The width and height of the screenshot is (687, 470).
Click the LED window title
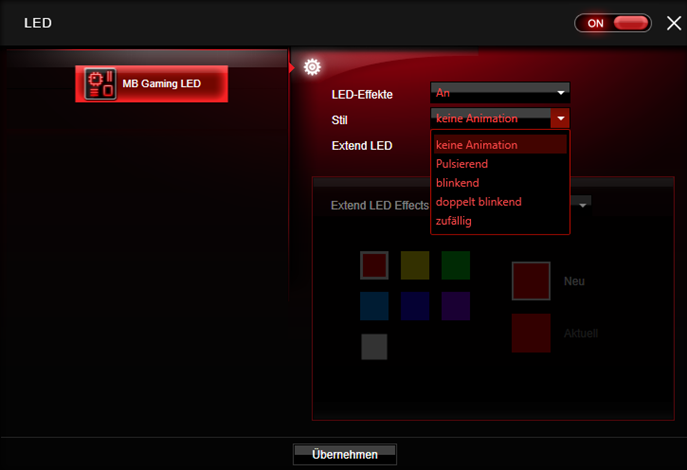(x=38, y=23)
